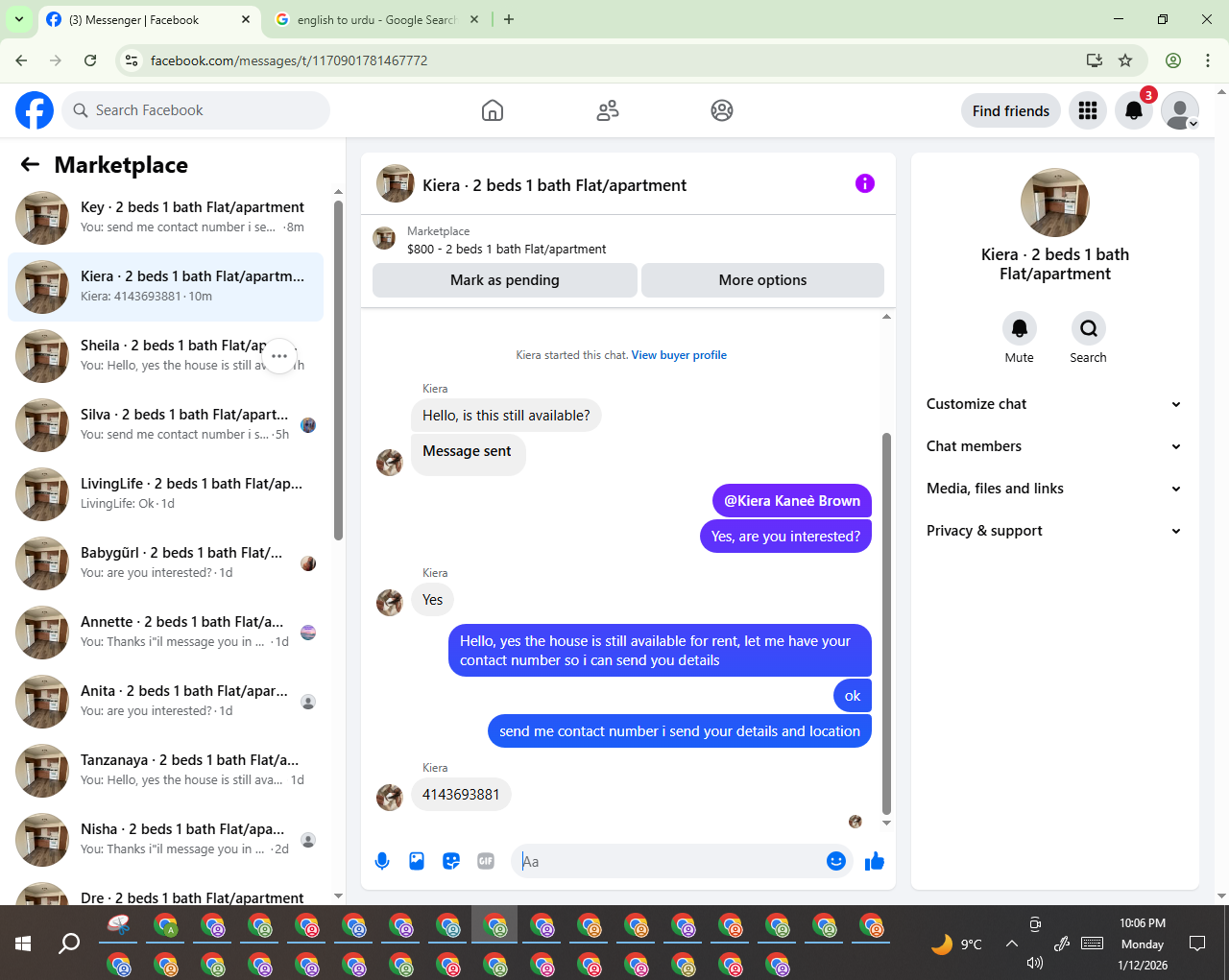Viewport: 1229px width, 980px height.
Task: Open Windows taskbar search
Action: (x=69, y=944)
